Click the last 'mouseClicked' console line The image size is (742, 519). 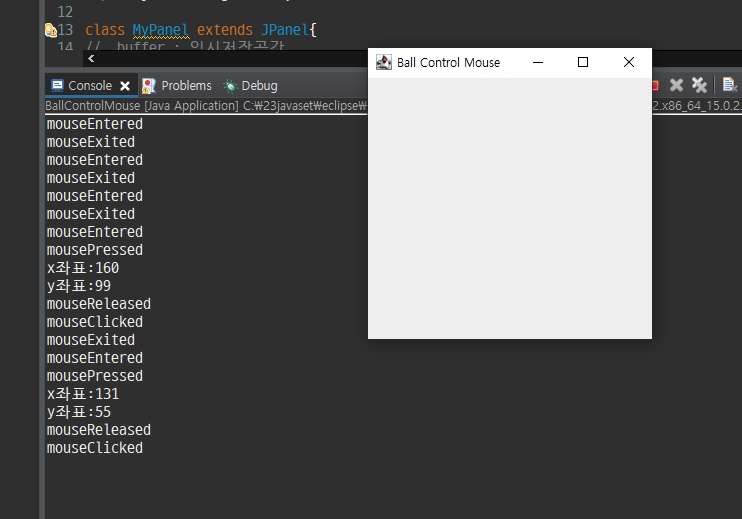pos(95,448)
